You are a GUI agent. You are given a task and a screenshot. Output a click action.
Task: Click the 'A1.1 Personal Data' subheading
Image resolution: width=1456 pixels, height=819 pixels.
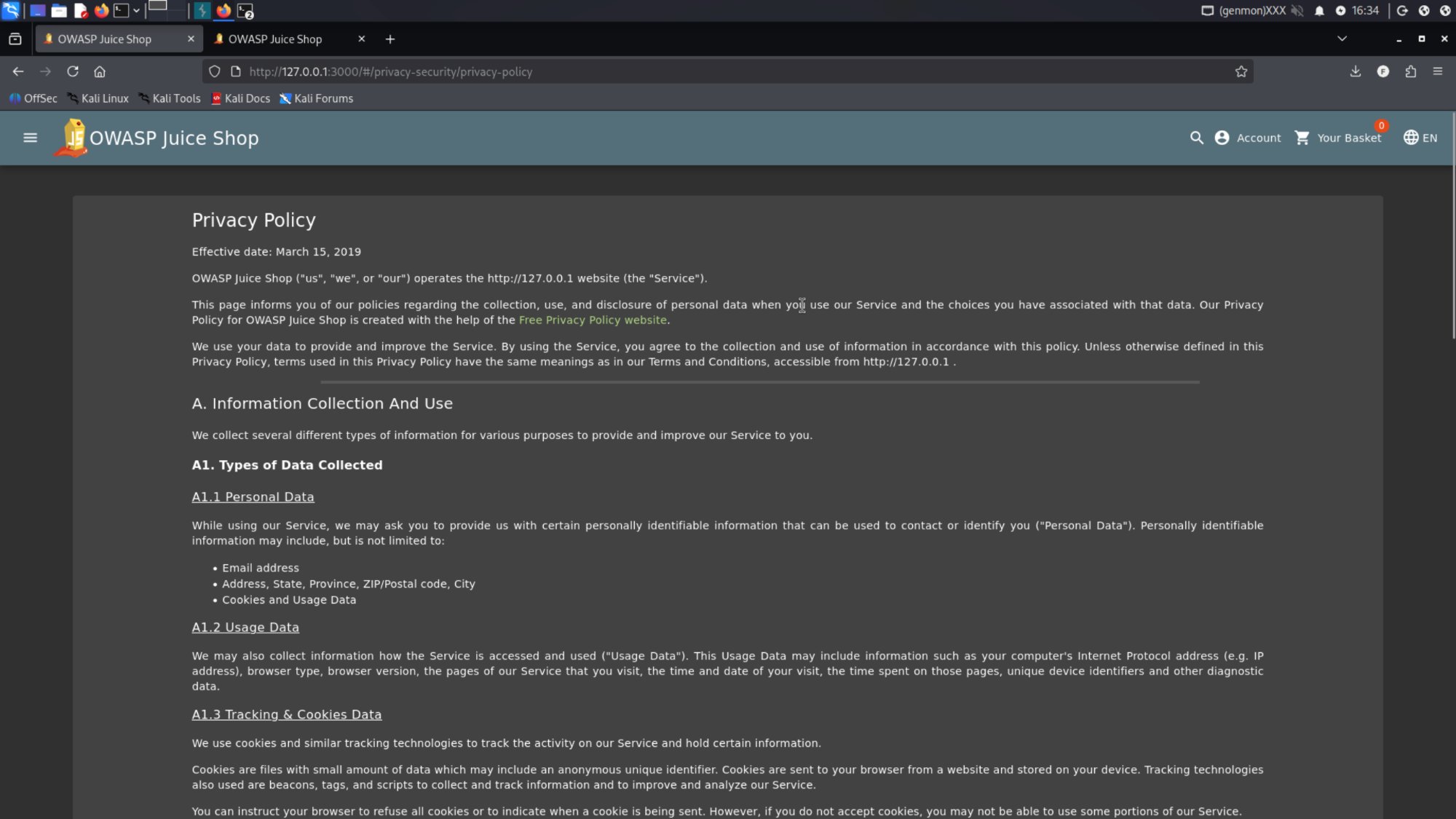253,497
